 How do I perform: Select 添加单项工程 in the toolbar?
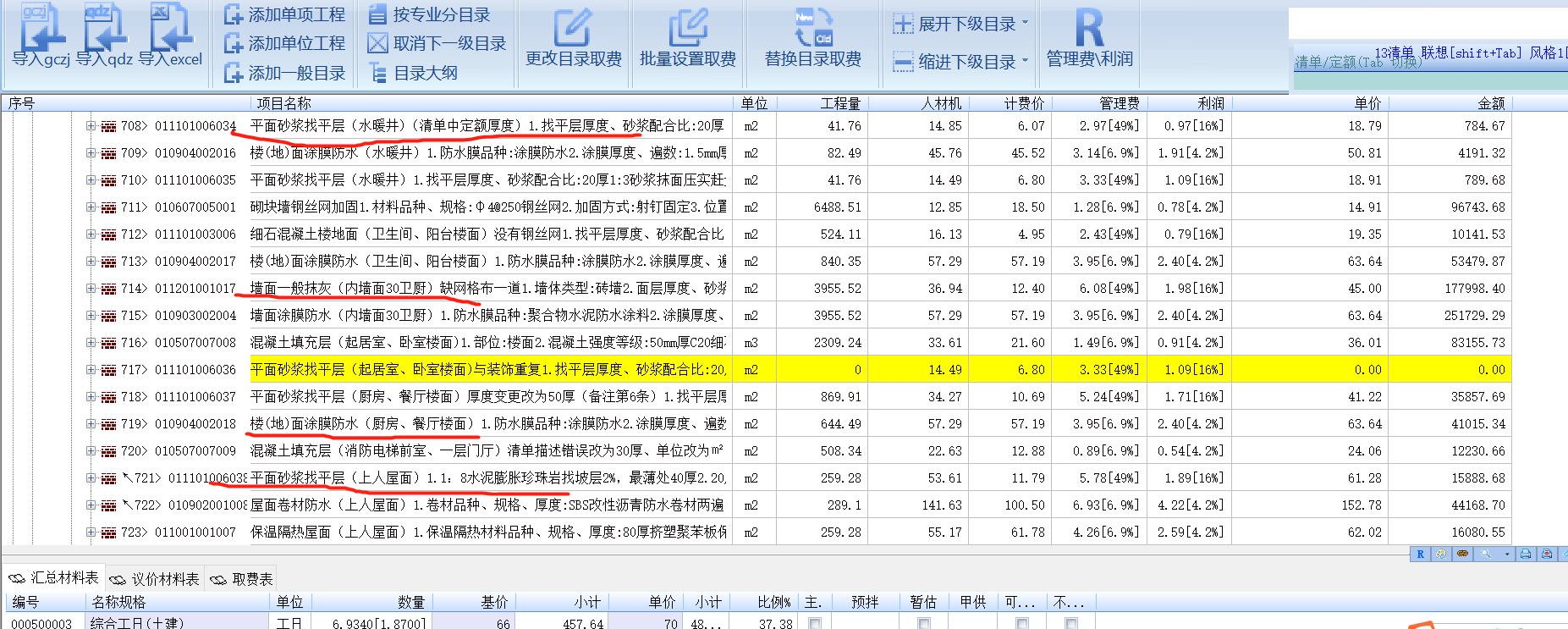[x=285, y=14]
